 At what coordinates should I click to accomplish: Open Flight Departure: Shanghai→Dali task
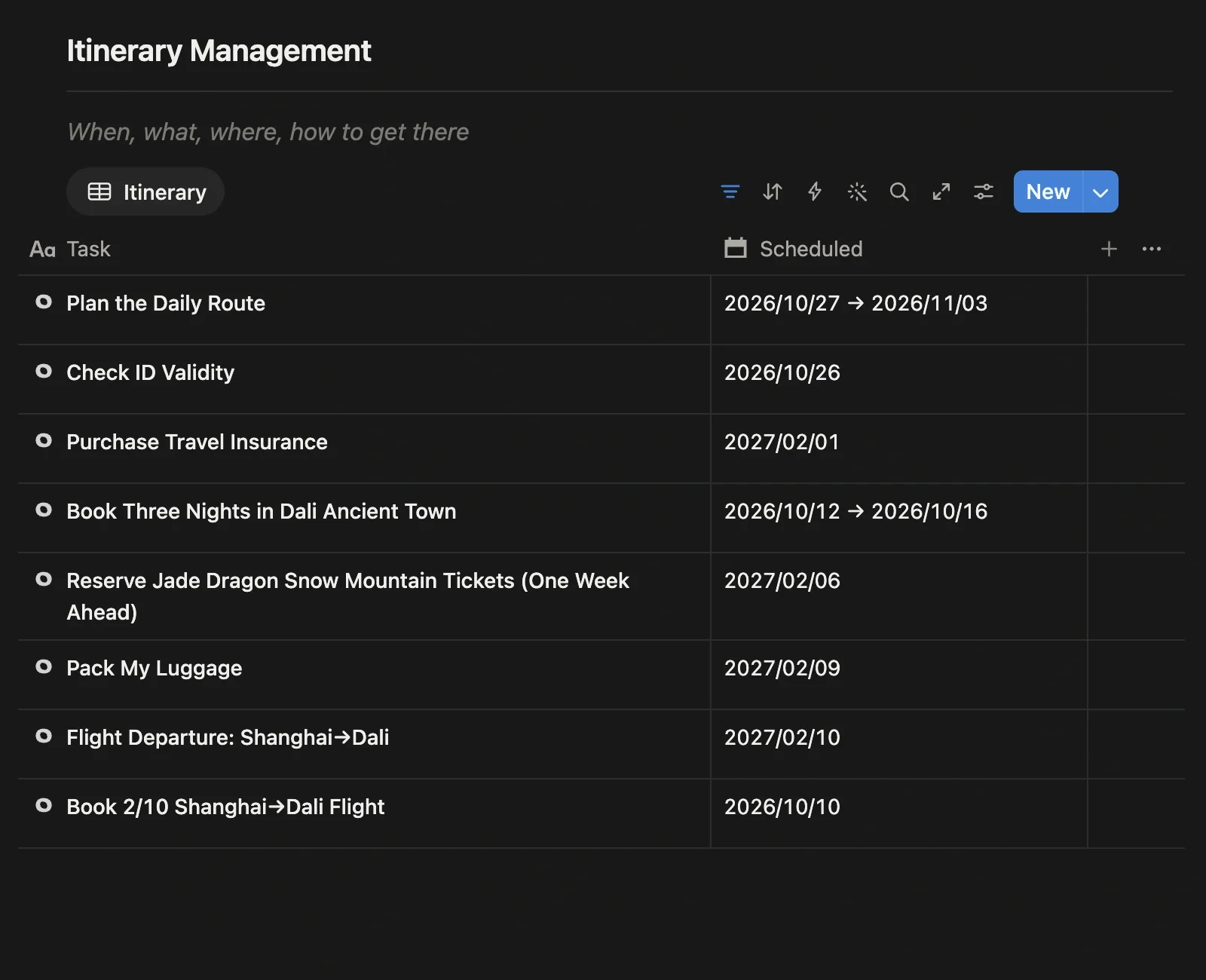pos(228,737)
